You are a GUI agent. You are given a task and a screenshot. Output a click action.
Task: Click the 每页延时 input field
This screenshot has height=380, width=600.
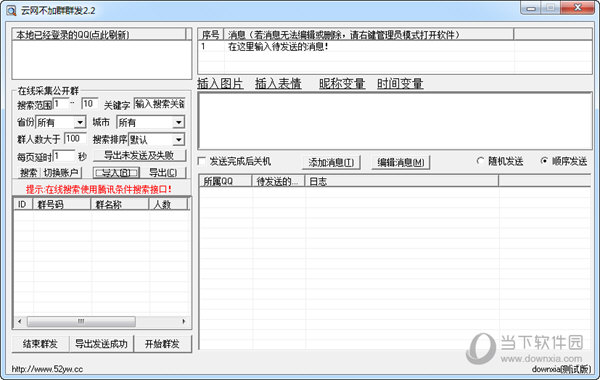pyautogui.click(x=64, y=156)
